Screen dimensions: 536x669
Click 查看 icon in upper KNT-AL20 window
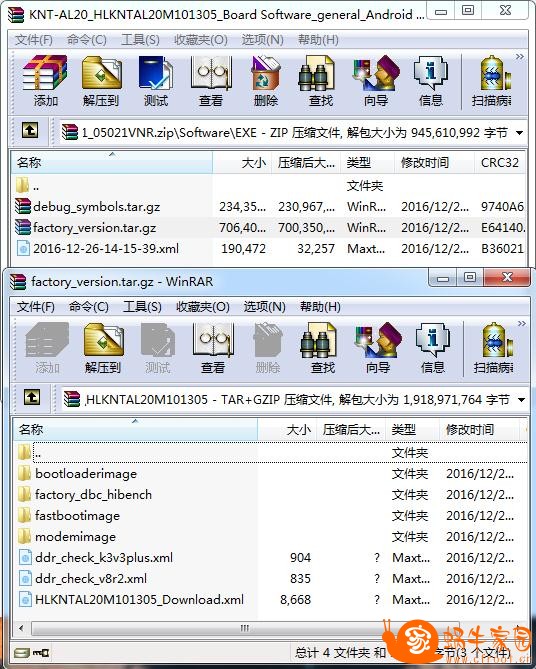pos(211,81)
